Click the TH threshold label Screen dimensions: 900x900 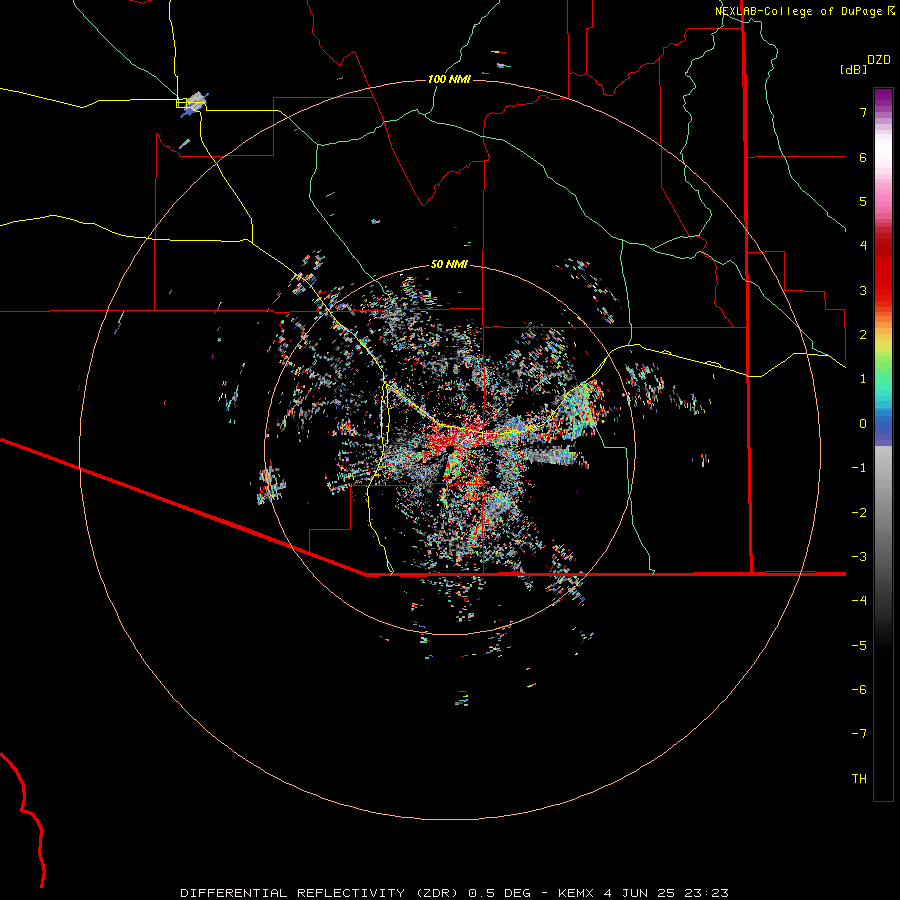pos(859,779)
